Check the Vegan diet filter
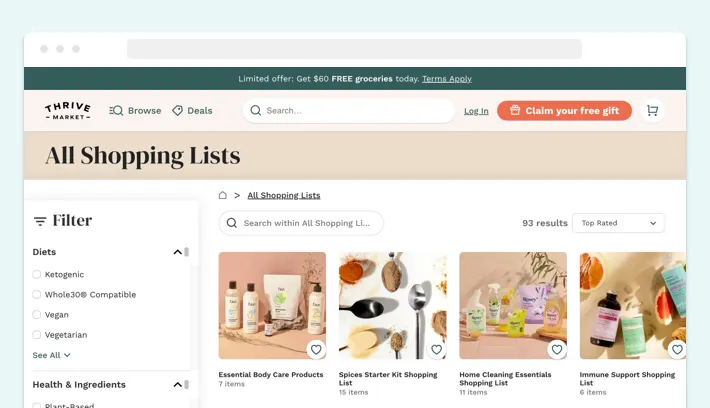The height and width of the screenshot is (408, 710). click(x=37, y=315)
